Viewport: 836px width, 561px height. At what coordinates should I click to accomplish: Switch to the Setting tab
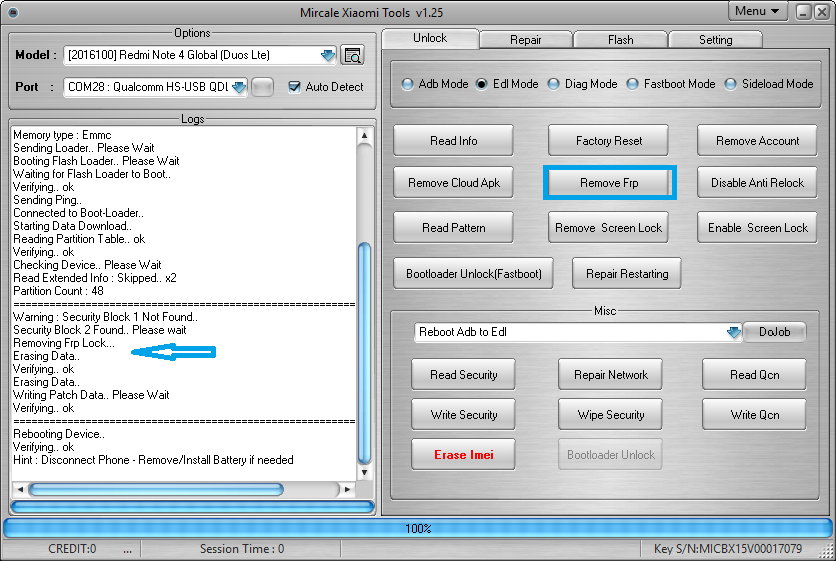point(716,40)
